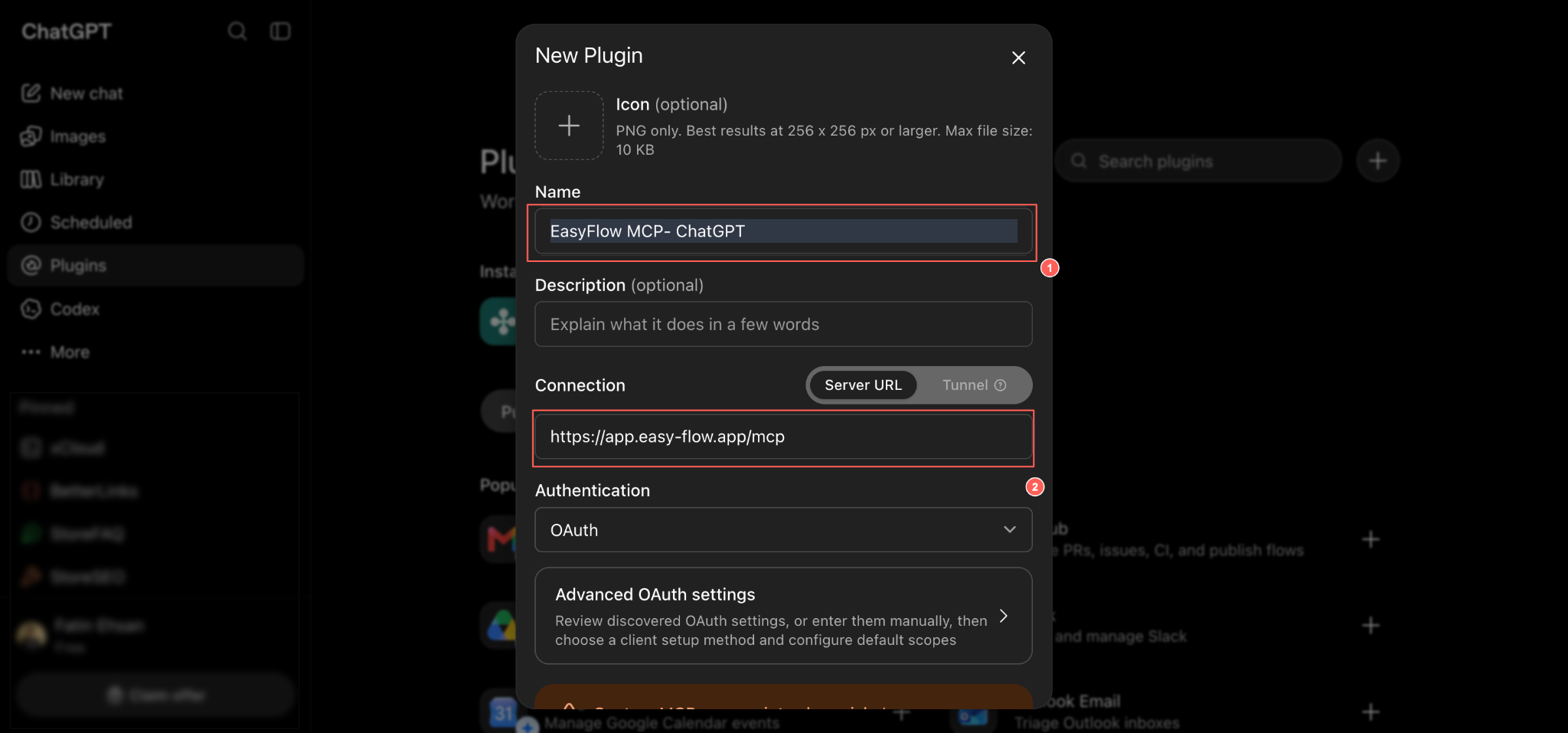Click the Claim offer button
The width and height of the screenshot is (1568, 733).
coord(155,695)
